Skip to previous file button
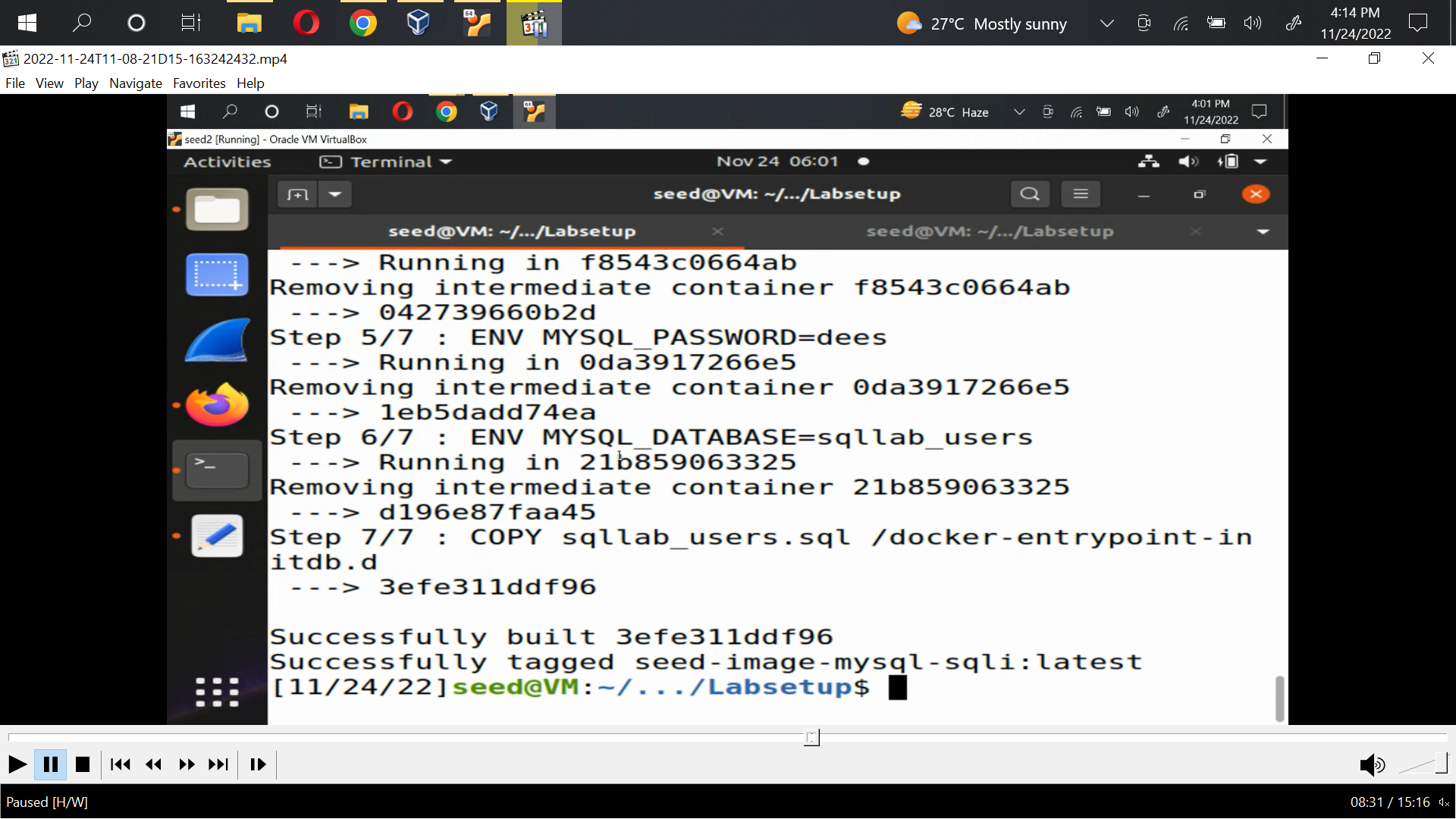 pyautogui.click(x=120, y=764)
